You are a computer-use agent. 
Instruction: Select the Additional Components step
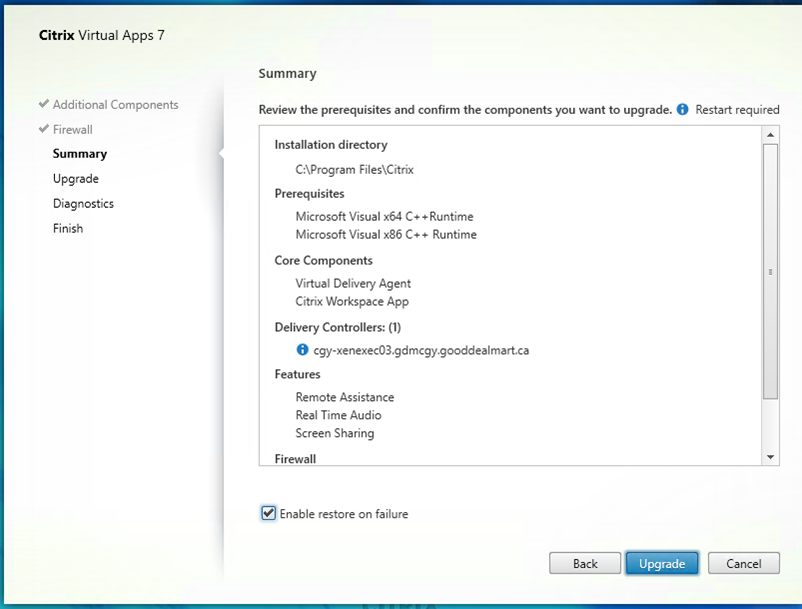[116, 104]
